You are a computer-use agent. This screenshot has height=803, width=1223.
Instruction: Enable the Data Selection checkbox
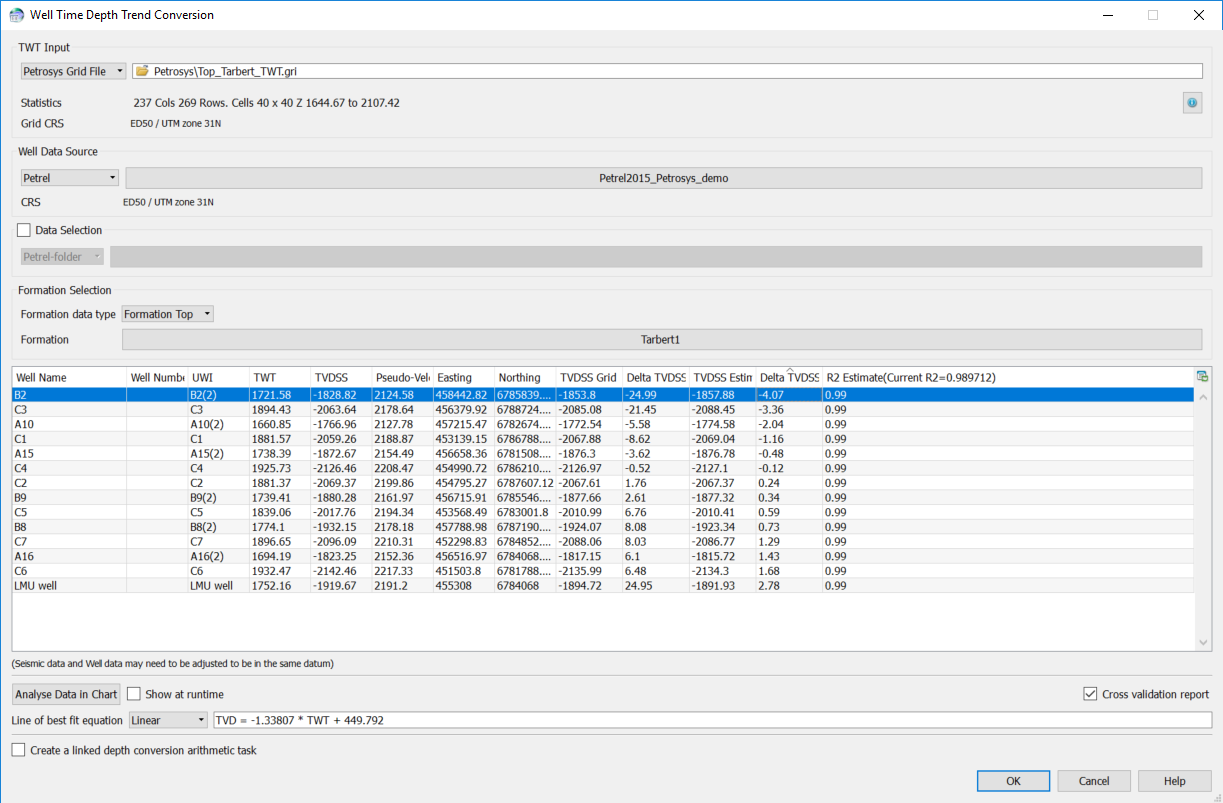click(x=24, y=230)
